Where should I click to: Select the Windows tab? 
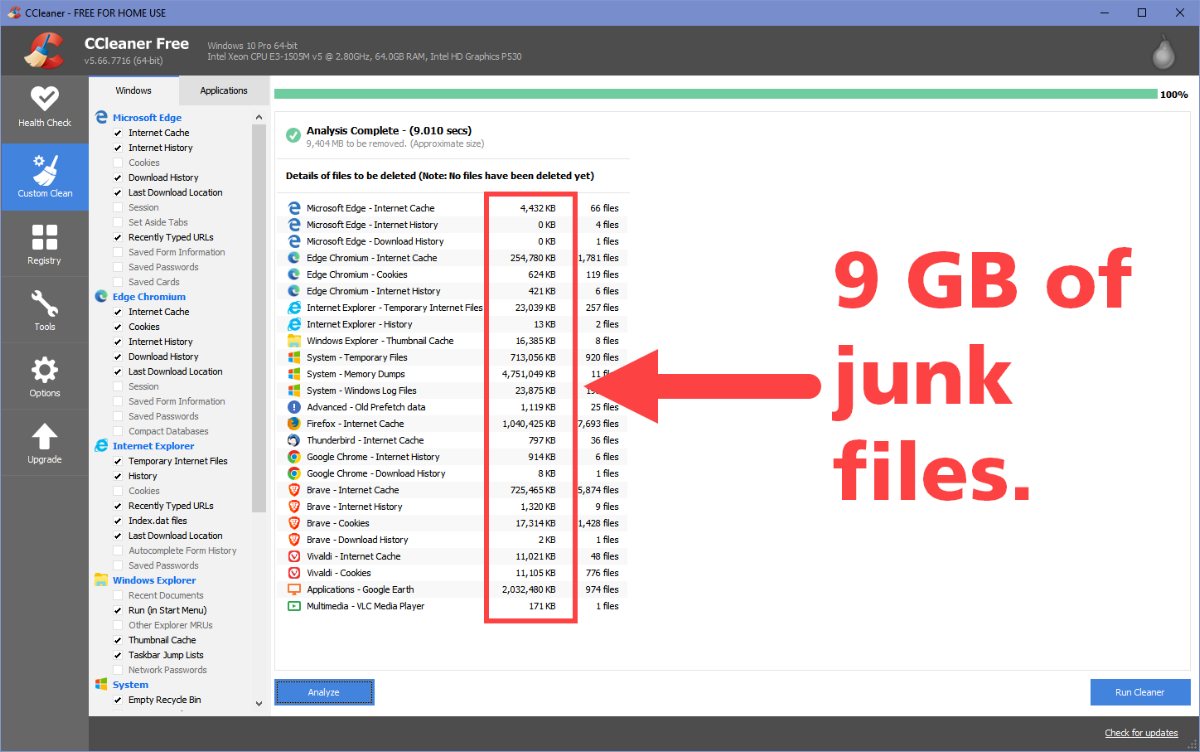(x=134, y=90)
